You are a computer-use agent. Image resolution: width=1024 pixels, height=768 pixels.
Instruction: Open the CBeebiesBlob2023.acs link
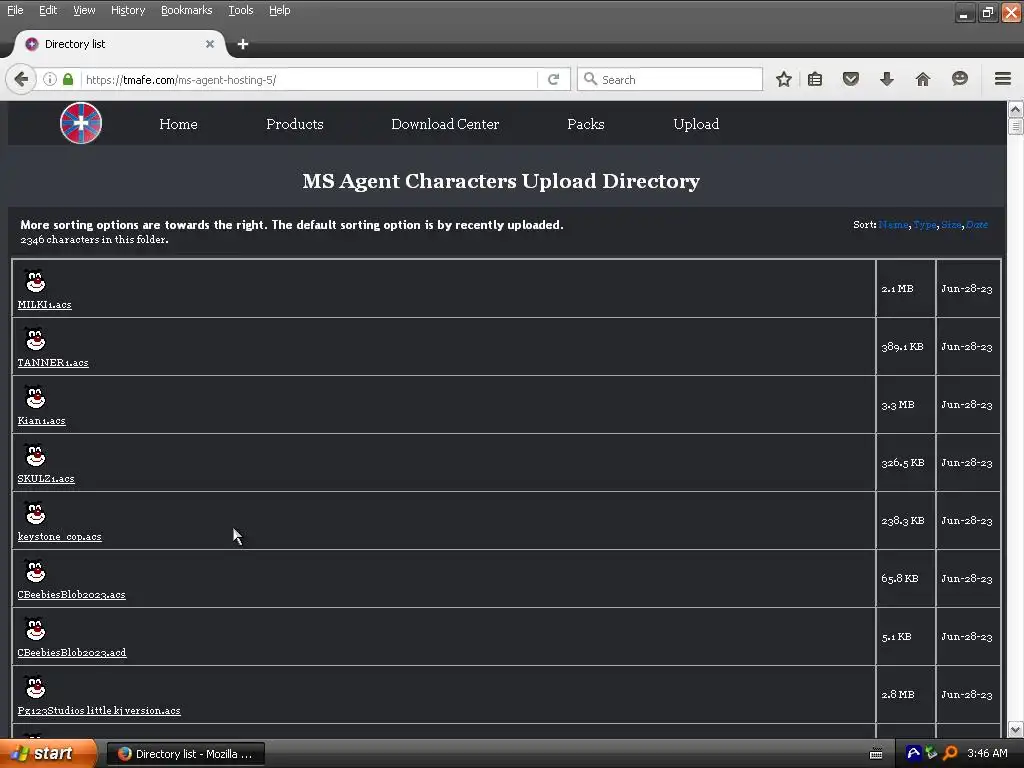pos(71,595)
